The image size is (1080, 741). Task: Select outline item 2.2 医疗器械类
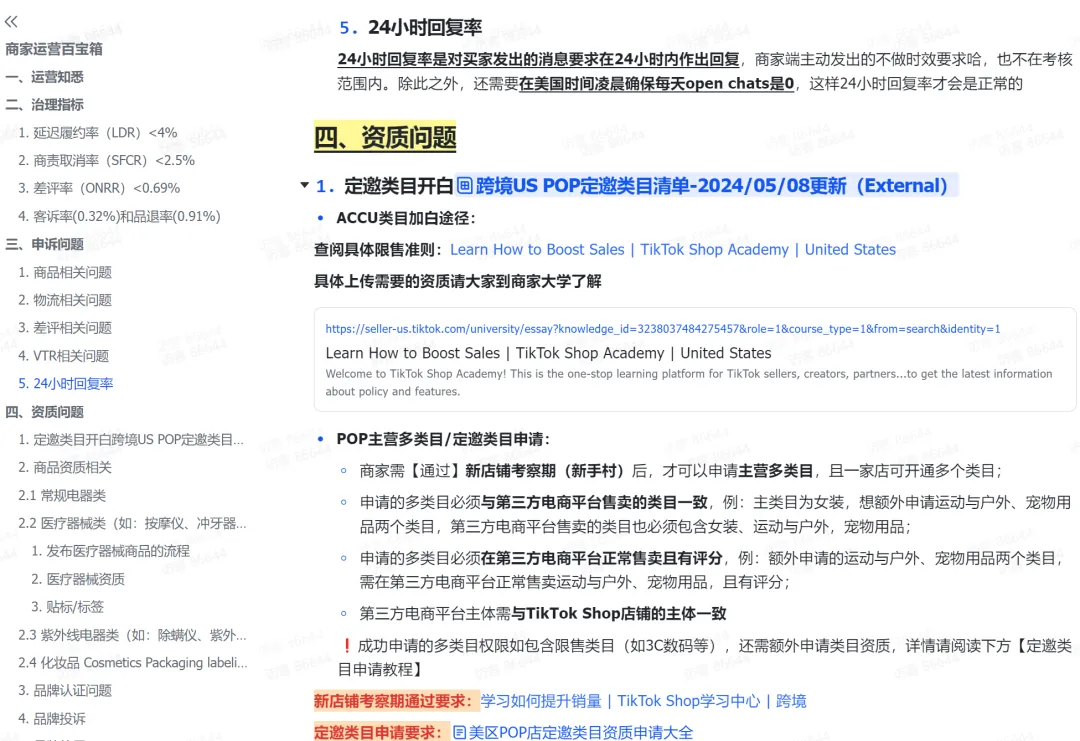(132, 523)
